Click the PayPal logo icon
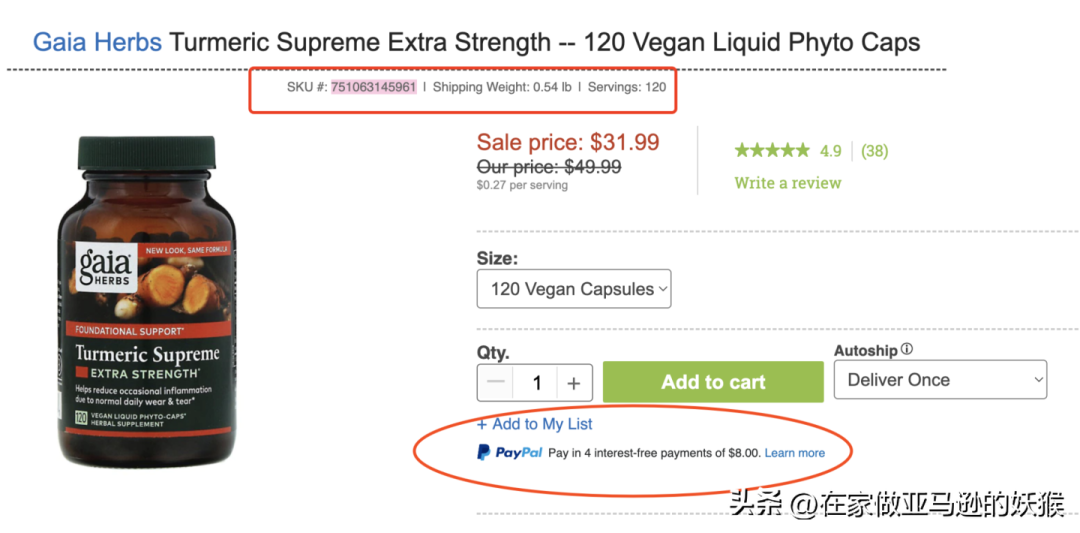 [484, 452]
